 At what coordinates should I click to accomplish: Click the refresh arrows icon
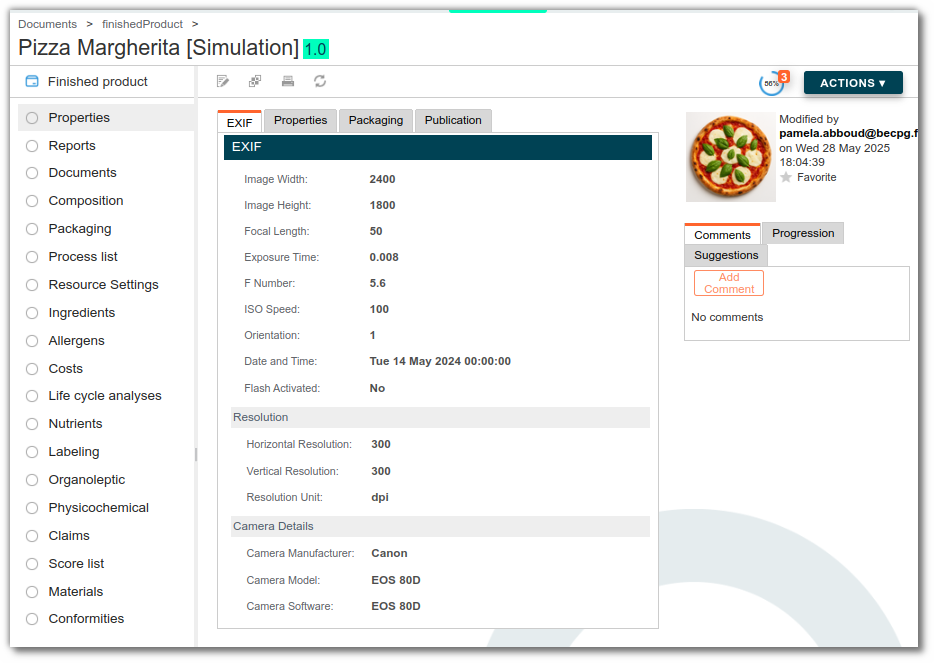320,81
